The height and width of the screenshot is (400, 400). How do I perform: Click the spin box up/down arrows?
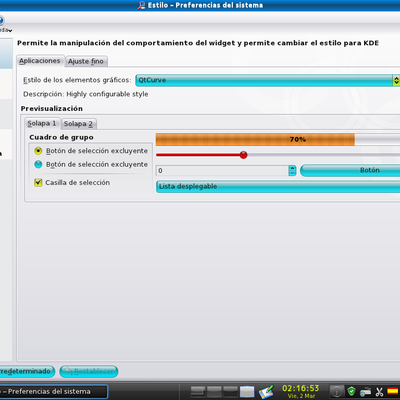pyautogui.click(x=292, y=171)
